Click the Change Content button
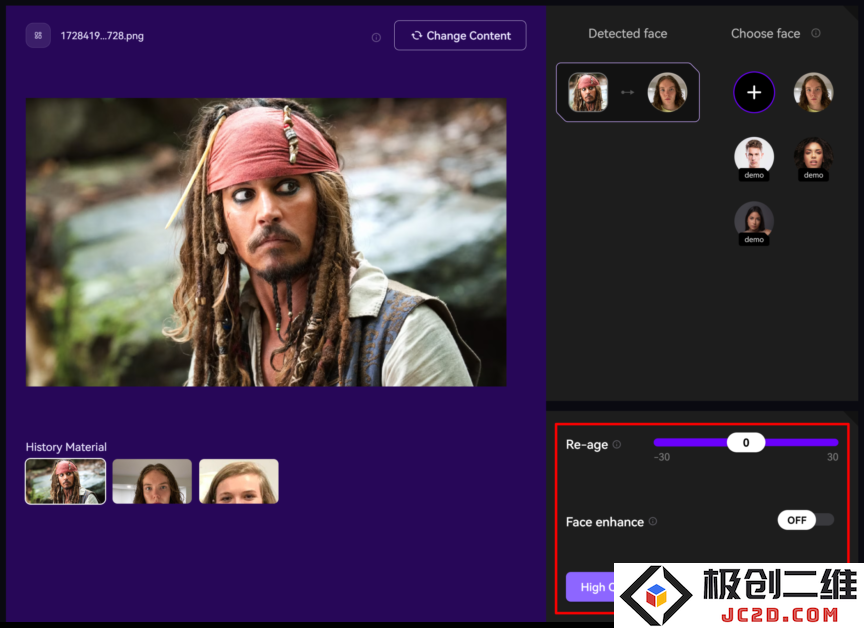Viewport: 864px width, 628px height. click(x=460, y=35)
